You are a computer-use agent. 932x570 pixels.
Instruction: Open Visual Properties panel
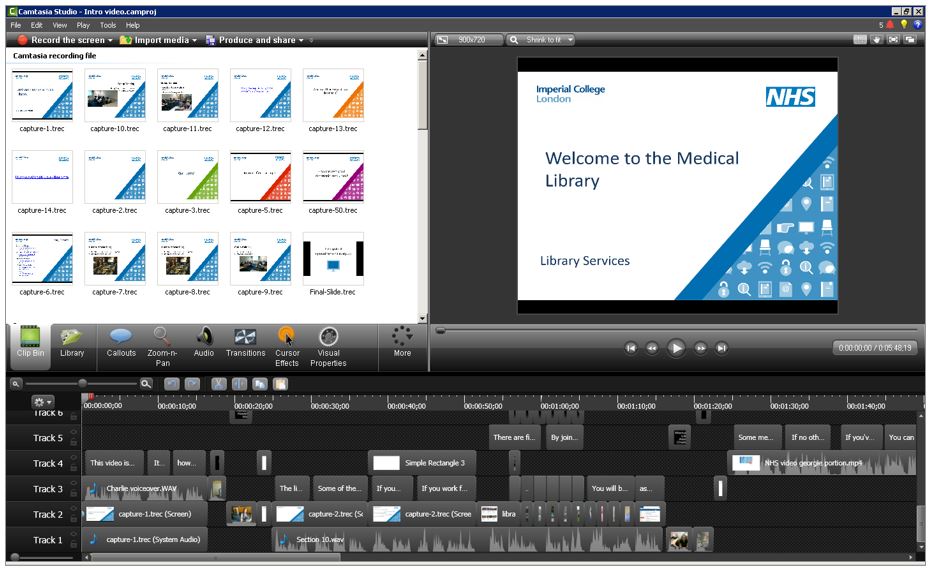point(328,343)
